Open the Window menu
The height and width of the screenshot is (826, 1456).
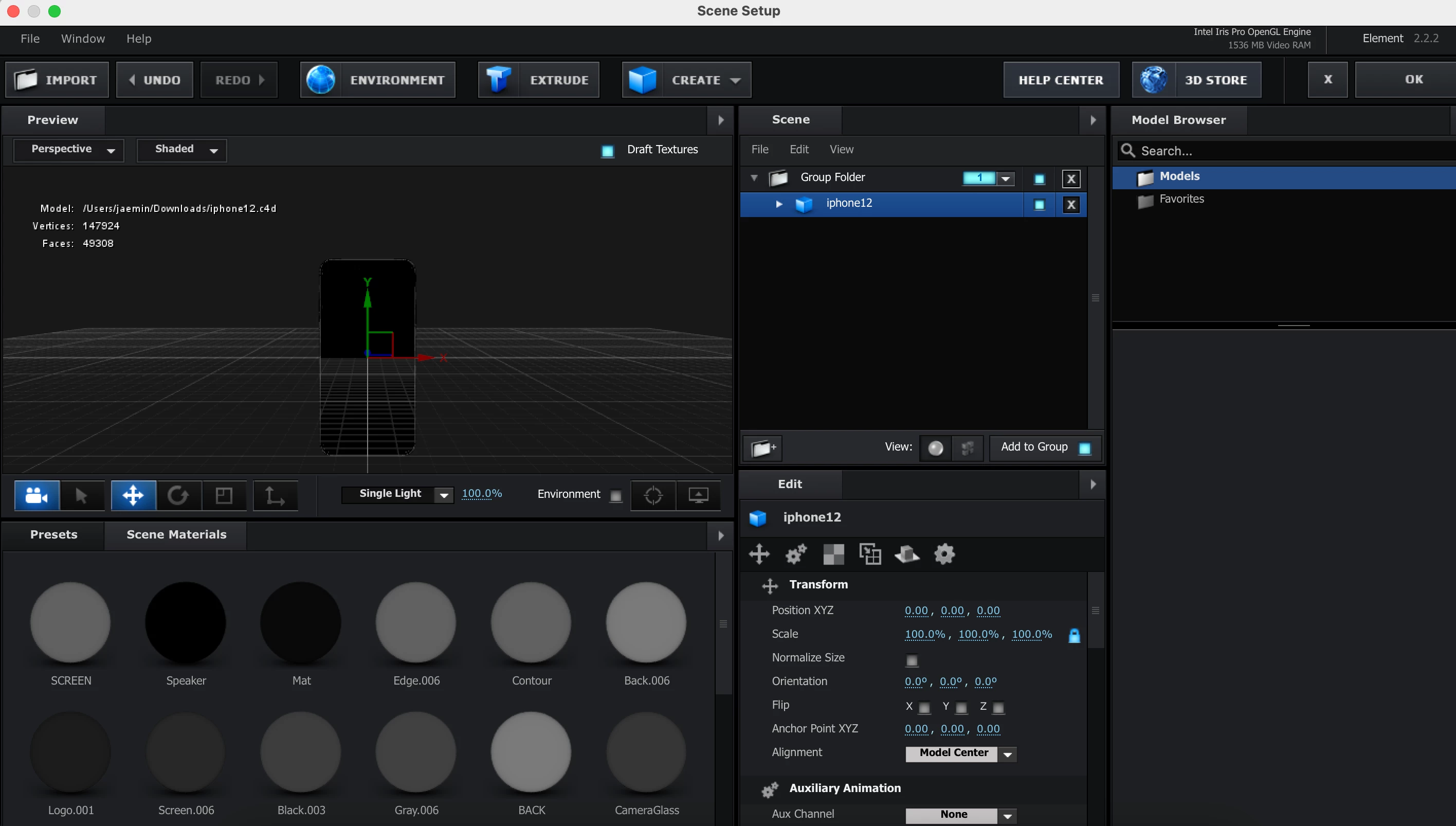pos(83,39)
